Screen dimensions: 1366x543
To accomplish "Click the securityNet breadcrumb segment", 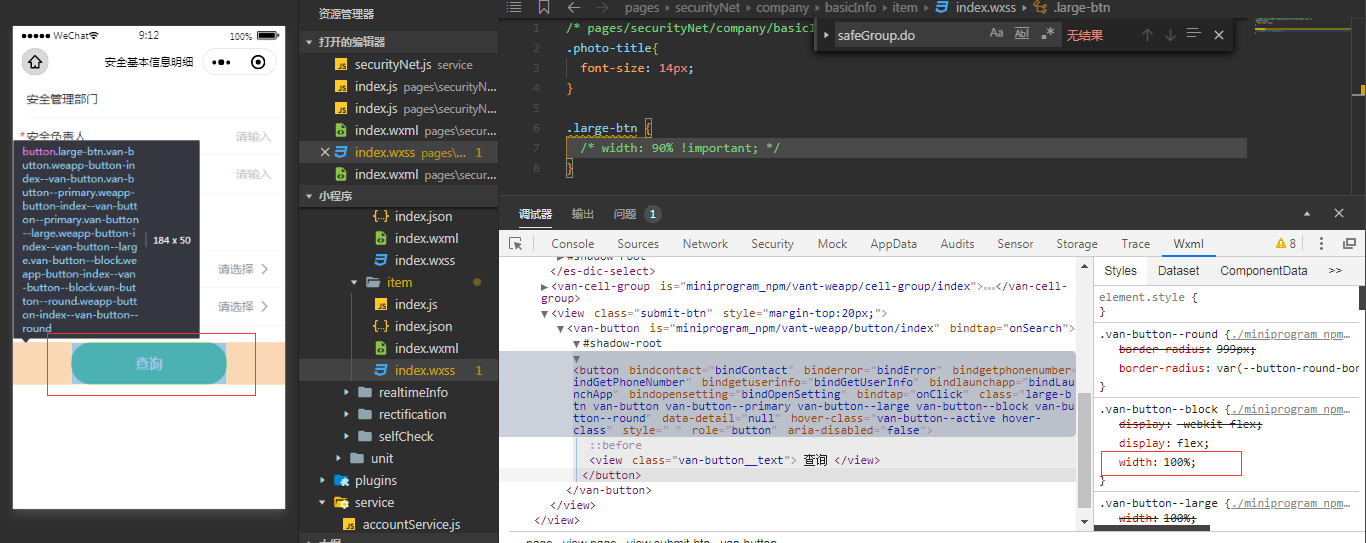I will pos(707,8).
